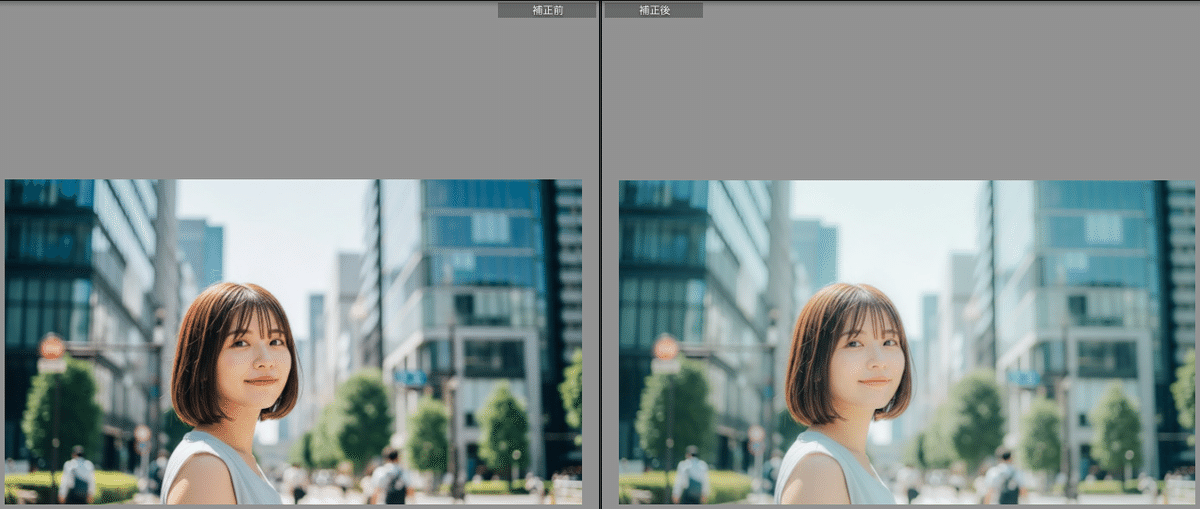Screen dimensions: 1200x509
Task: Click the 補正後 (After) label
Action: tap(653, 10)
